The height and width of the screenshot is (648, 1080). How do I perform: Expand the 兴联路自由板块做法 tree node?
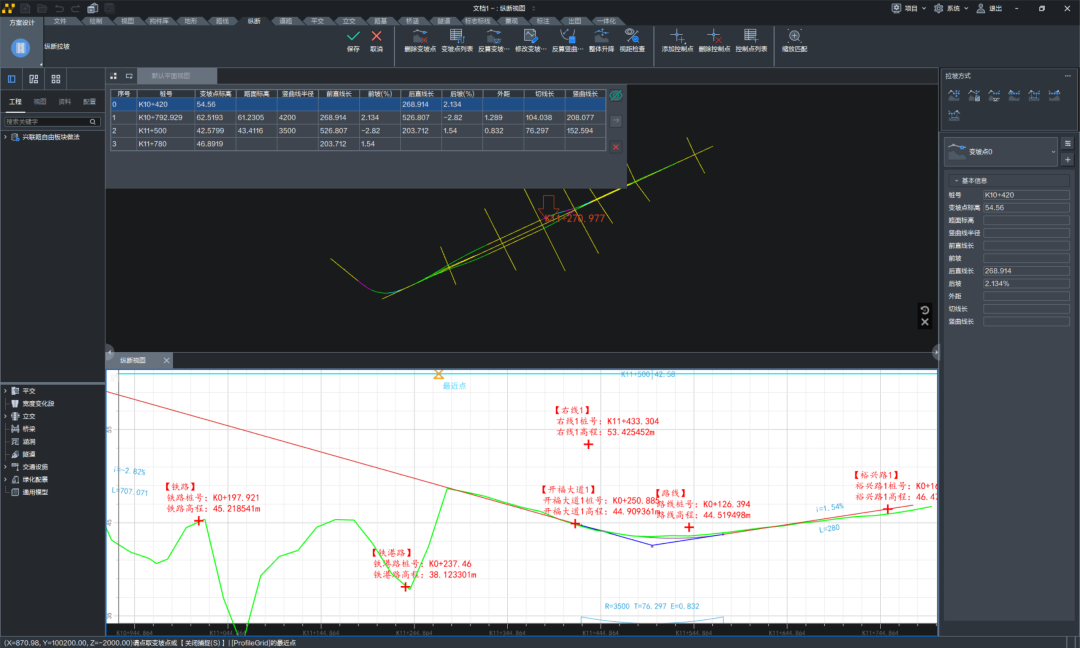(6, 137)
